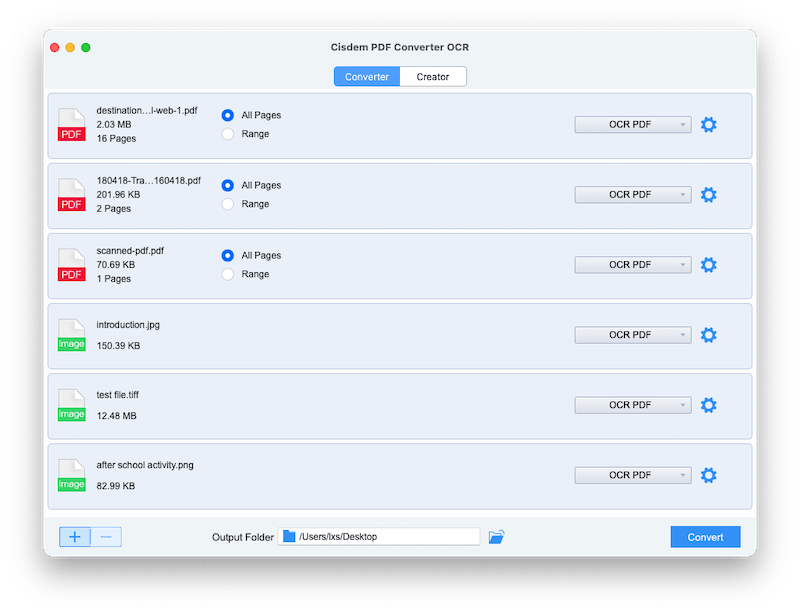Click the PDF thumbnail of 180418-Tra...160418.pdf
Screen dimensions: 800x614
pos(71,194)
